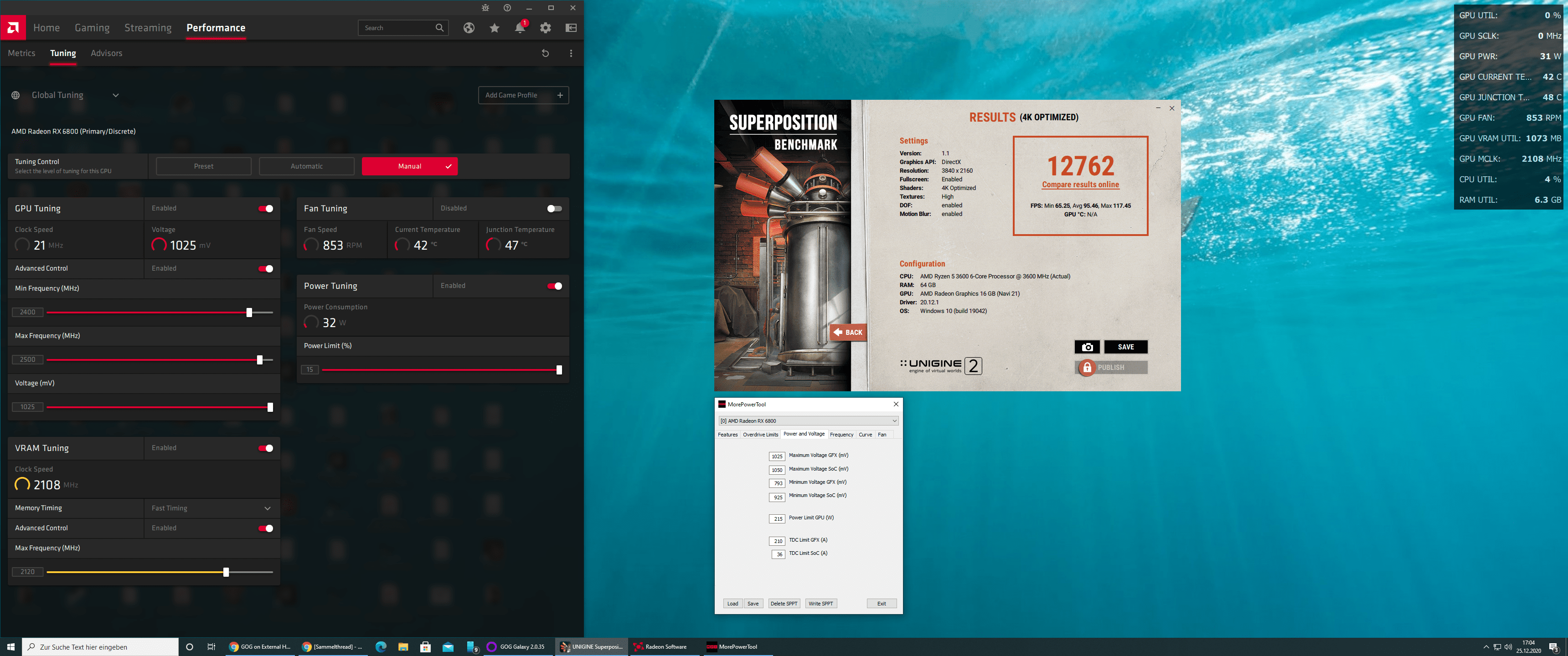Click the search magnifier icon

(439, 28)
